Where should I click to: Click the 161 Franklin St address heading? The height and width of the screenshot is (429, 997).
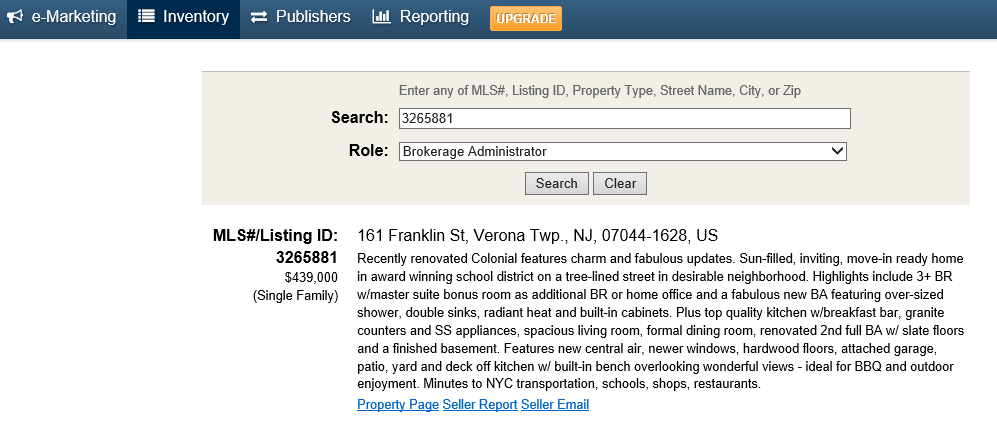tap(537, 236)
